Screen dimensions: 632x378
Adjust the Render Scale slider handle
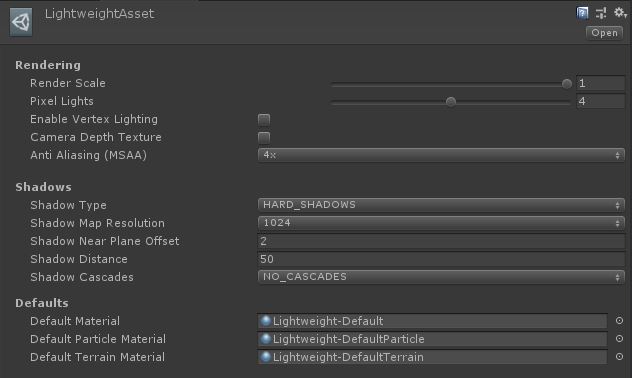(x=567, y=84)
